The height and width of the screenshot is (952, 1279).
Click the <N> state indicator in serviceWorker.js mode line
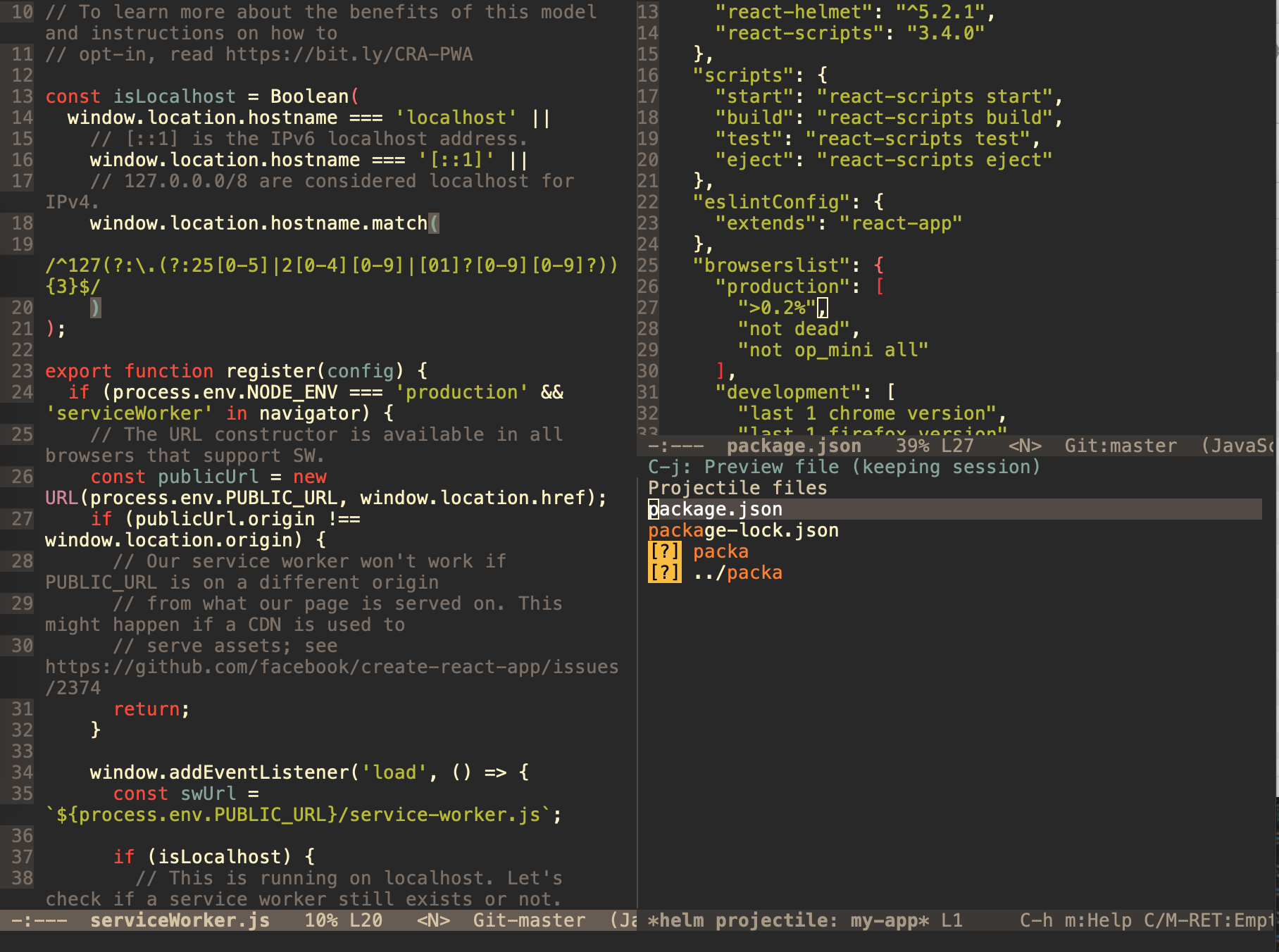tap(433, 920)
